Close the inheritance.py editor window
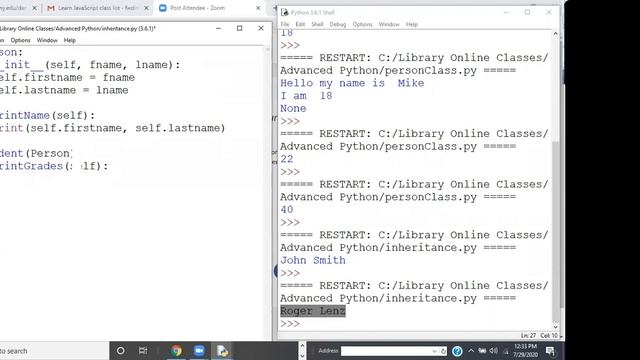This screenshot has height=360, width=640. coord(261,28)
